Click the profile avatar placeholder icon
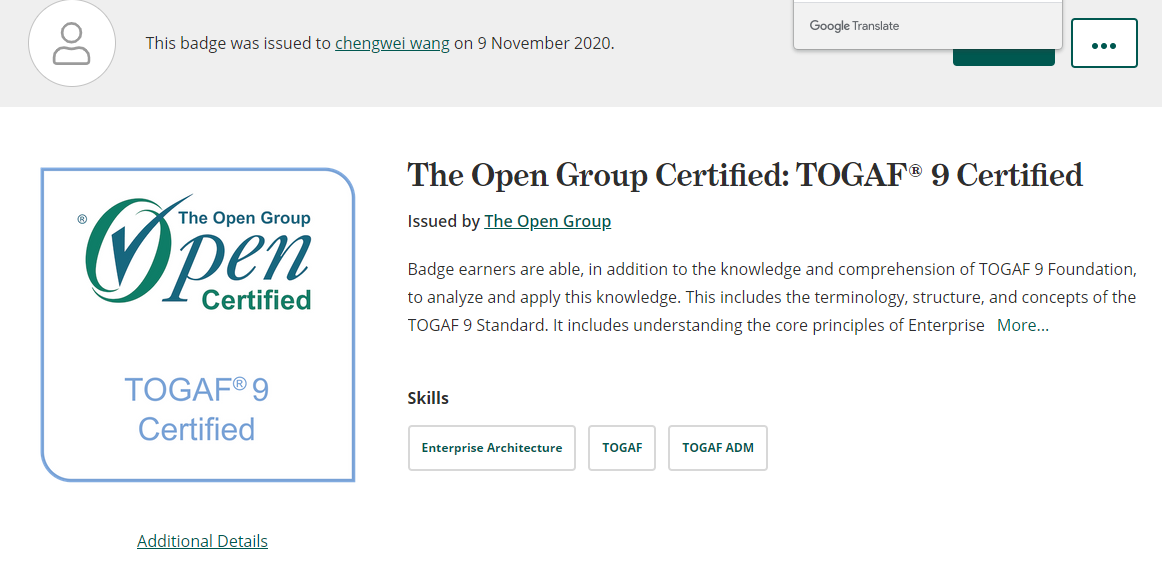This screenshot has width=1162, height=574. click(x=72, y=43)
